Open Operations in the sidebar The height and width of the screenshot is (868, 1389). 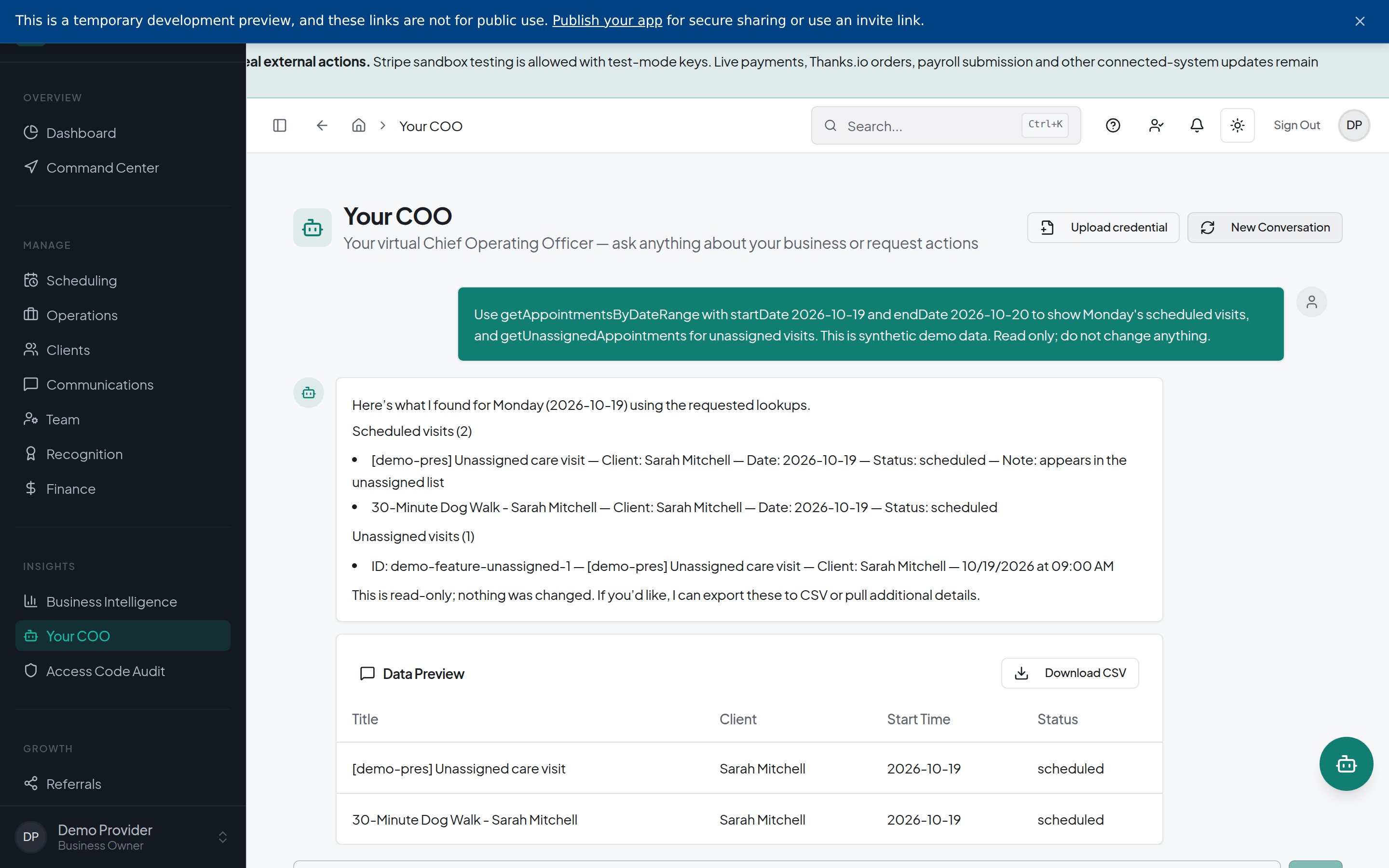point(123,315)
